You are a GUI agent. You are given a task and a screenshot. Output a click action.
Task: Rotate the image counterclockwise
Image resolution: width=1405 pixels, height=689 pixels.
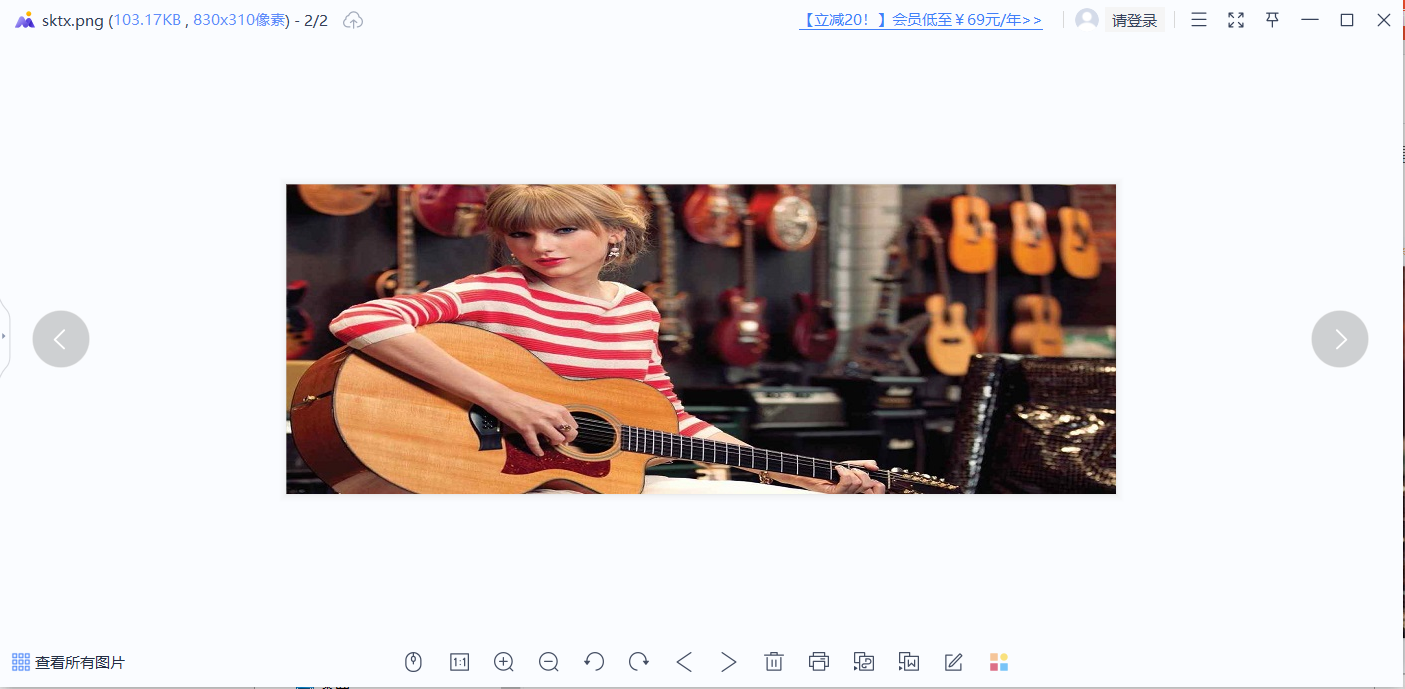(x=594, y=662)
